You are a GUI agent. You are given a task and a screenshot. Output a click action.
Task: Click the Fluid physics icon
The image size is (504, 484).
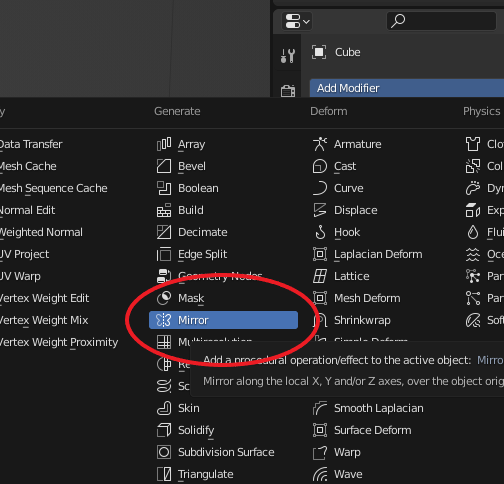(x=473, y=232)
